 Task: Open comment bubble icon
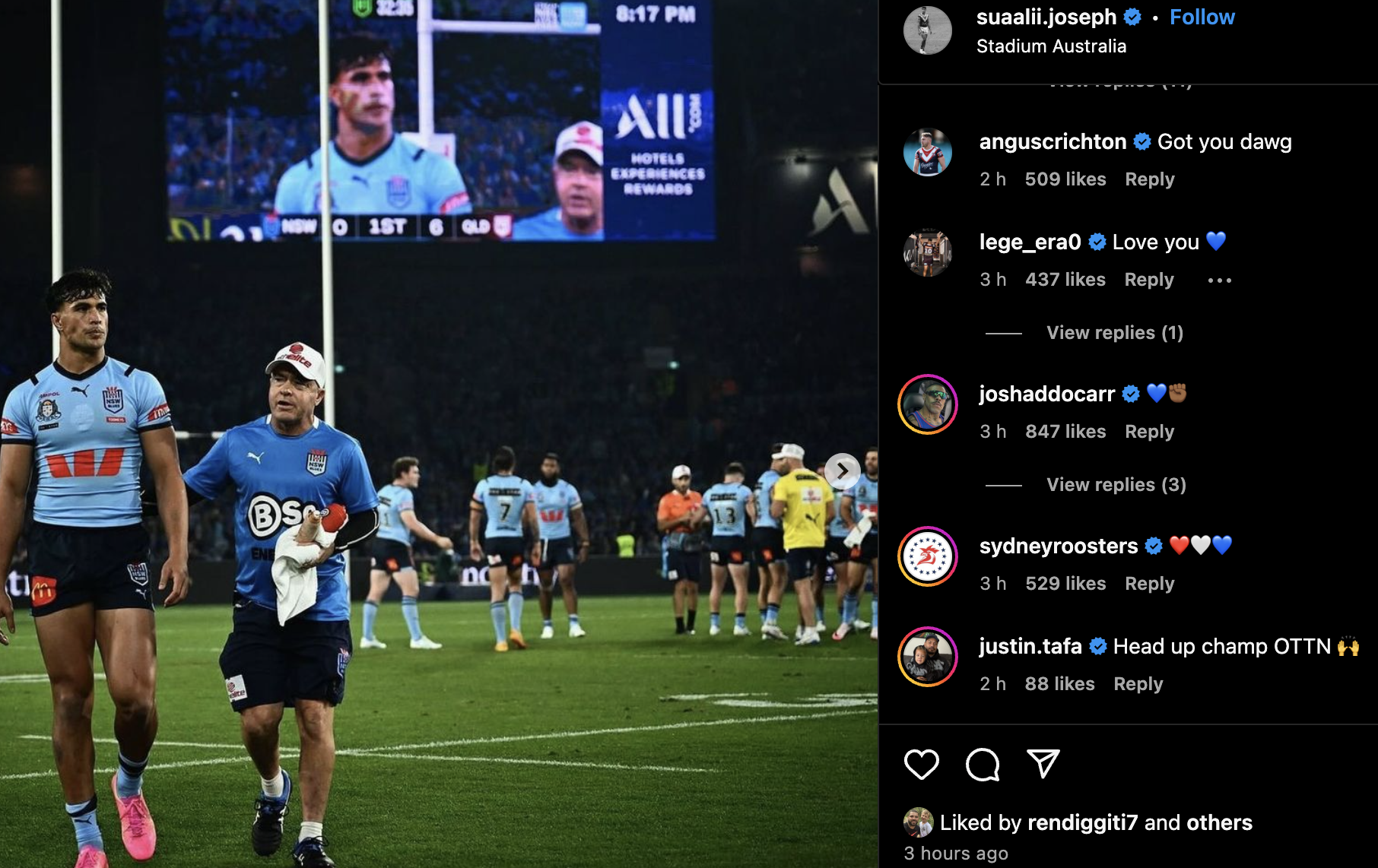[982, 764]
